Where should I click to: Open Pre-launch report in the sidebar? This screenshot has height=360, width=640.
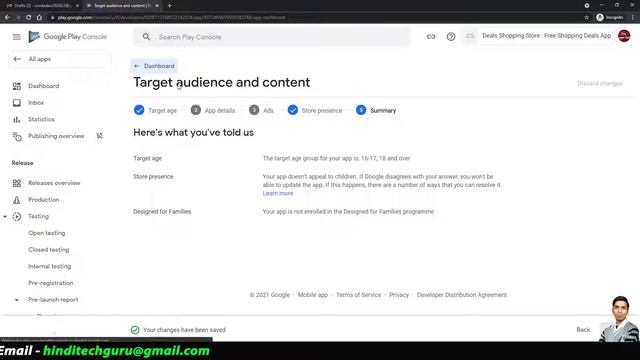[53, 300]
